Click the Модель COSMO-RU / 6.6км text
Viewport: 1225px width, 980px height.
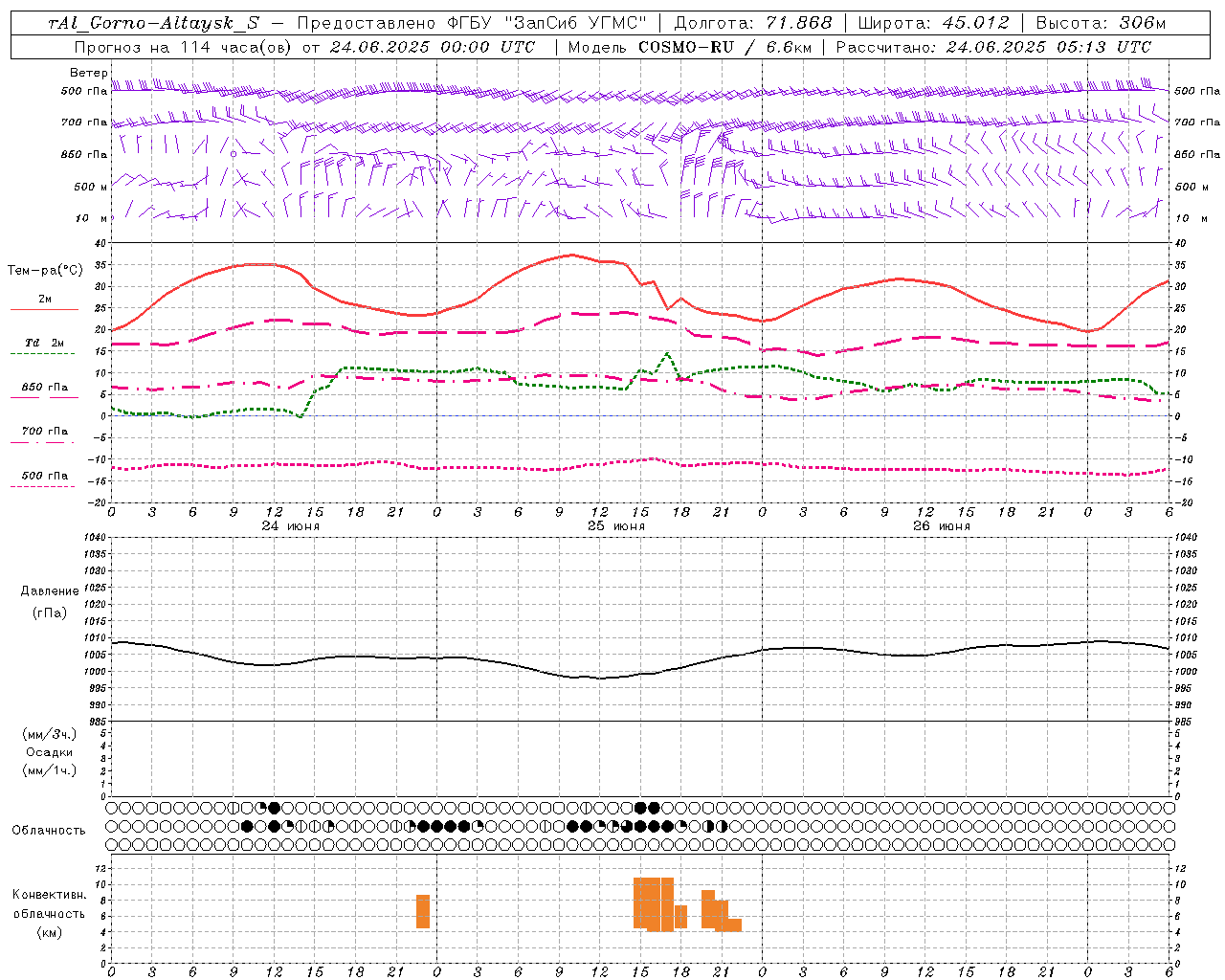coord(688,47)
